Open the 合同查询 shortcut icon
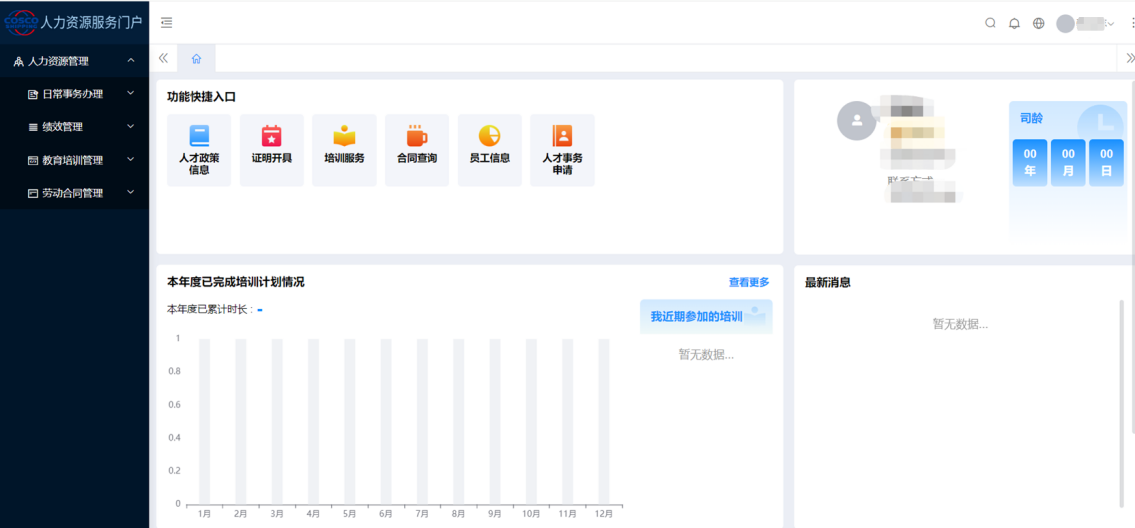Image resolution: width=1135 pixels, height=528 pixels. [417, 137]
